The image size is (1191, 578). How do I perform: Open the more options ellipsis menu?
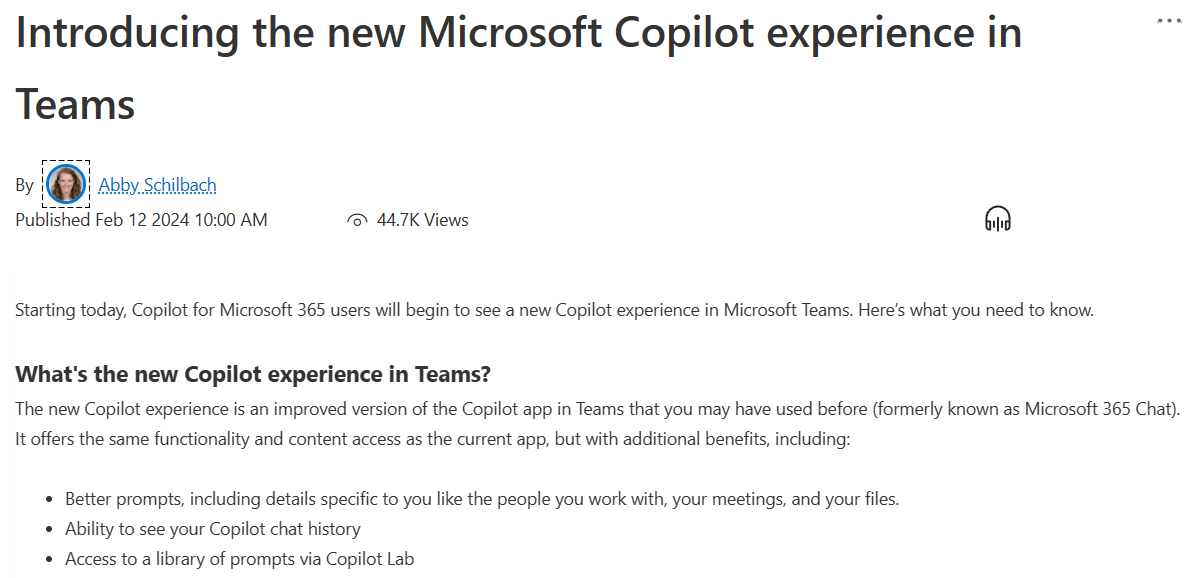pos(1168,21)
